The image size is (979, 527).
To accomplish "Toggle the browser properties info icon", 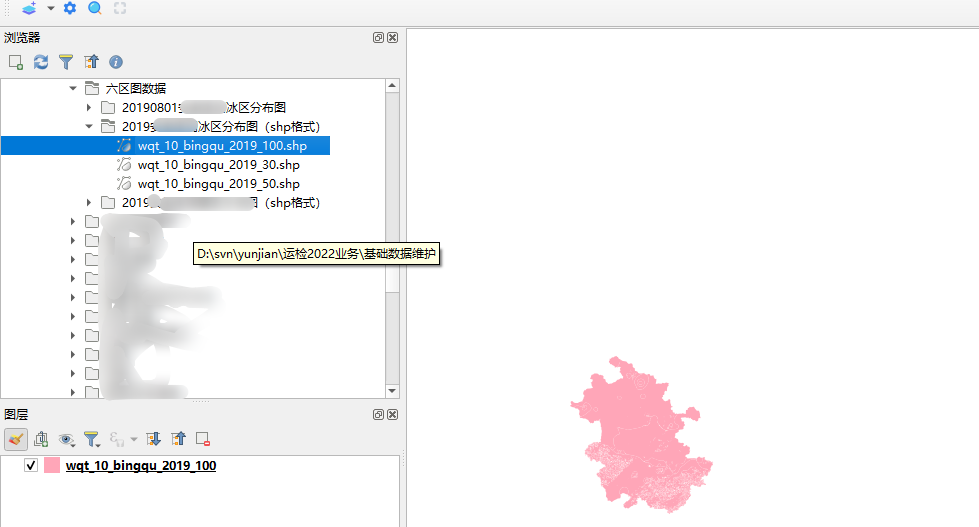I will pyautogui.click(x=116, y=62).
